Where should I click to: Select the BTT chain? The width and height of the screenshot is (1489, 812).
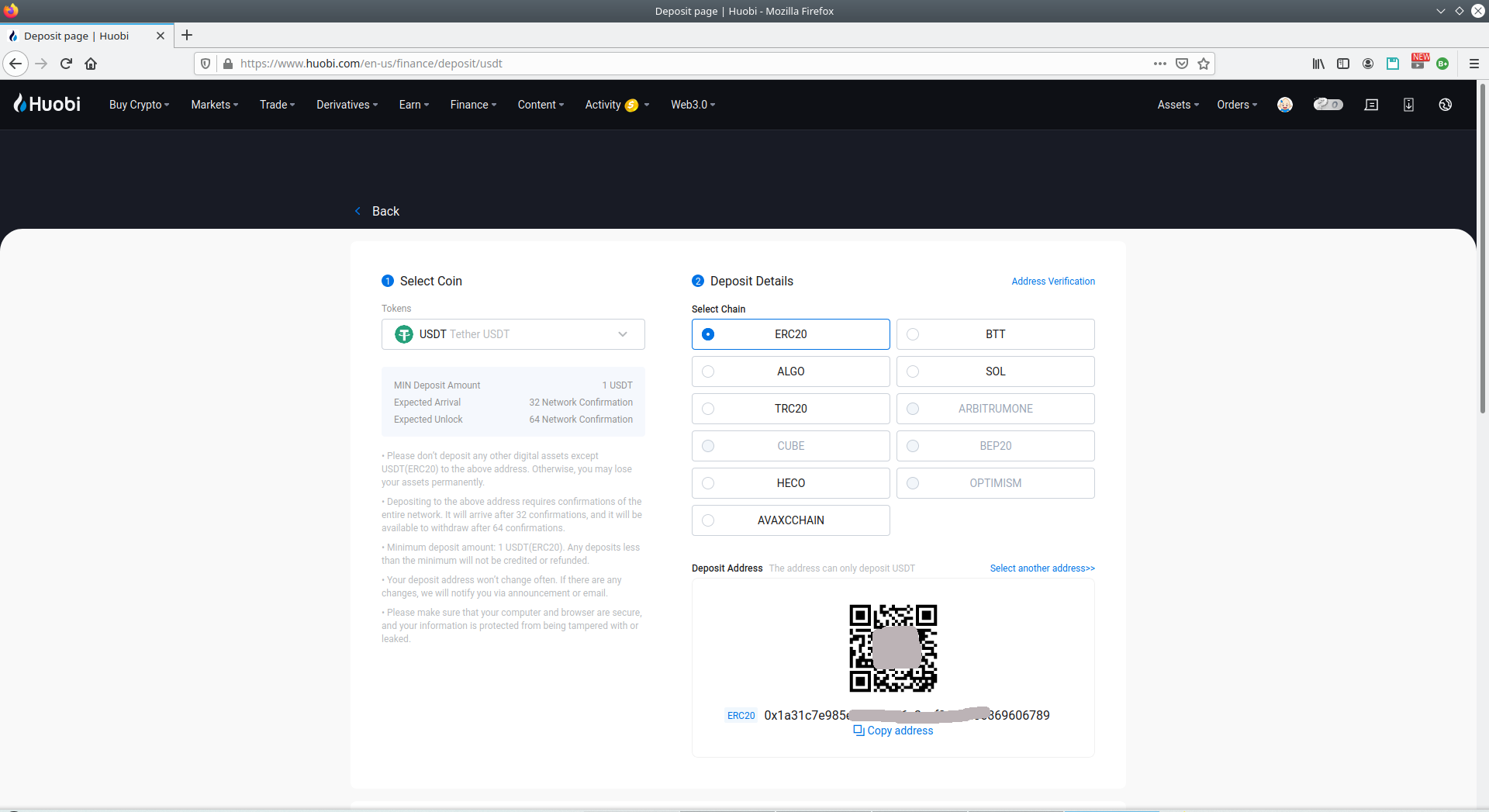click(x=996, y=334)
